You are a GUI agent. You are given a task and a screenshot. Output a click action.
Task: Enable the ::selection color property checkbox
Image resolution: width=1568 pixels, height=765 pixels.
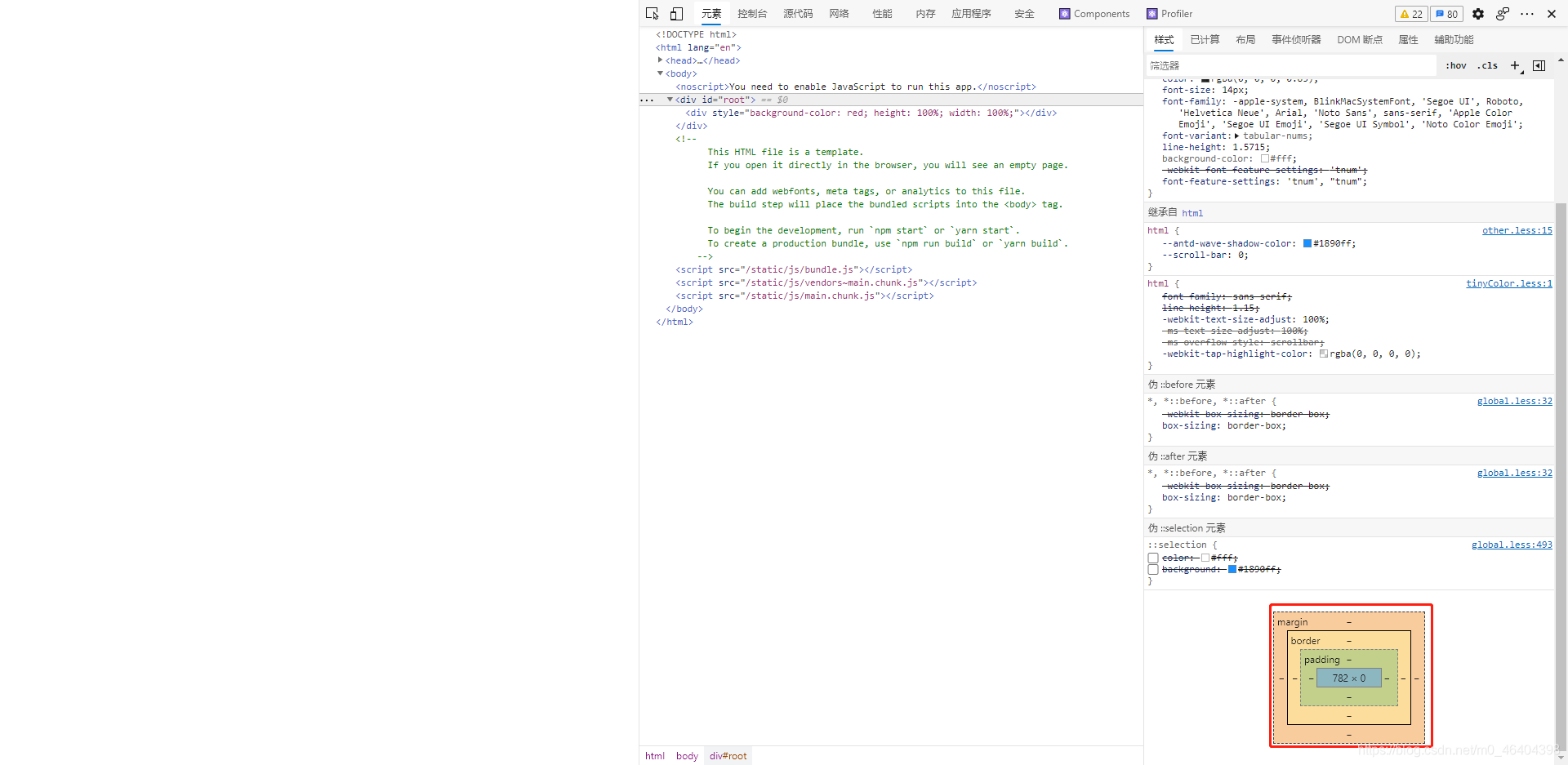1153,558
